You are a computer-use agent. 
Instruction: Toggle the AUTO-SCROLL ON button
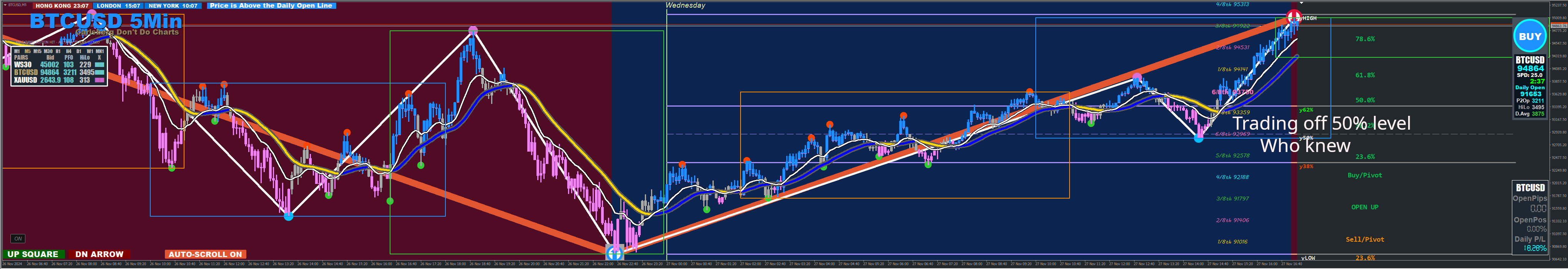point(205,254)
